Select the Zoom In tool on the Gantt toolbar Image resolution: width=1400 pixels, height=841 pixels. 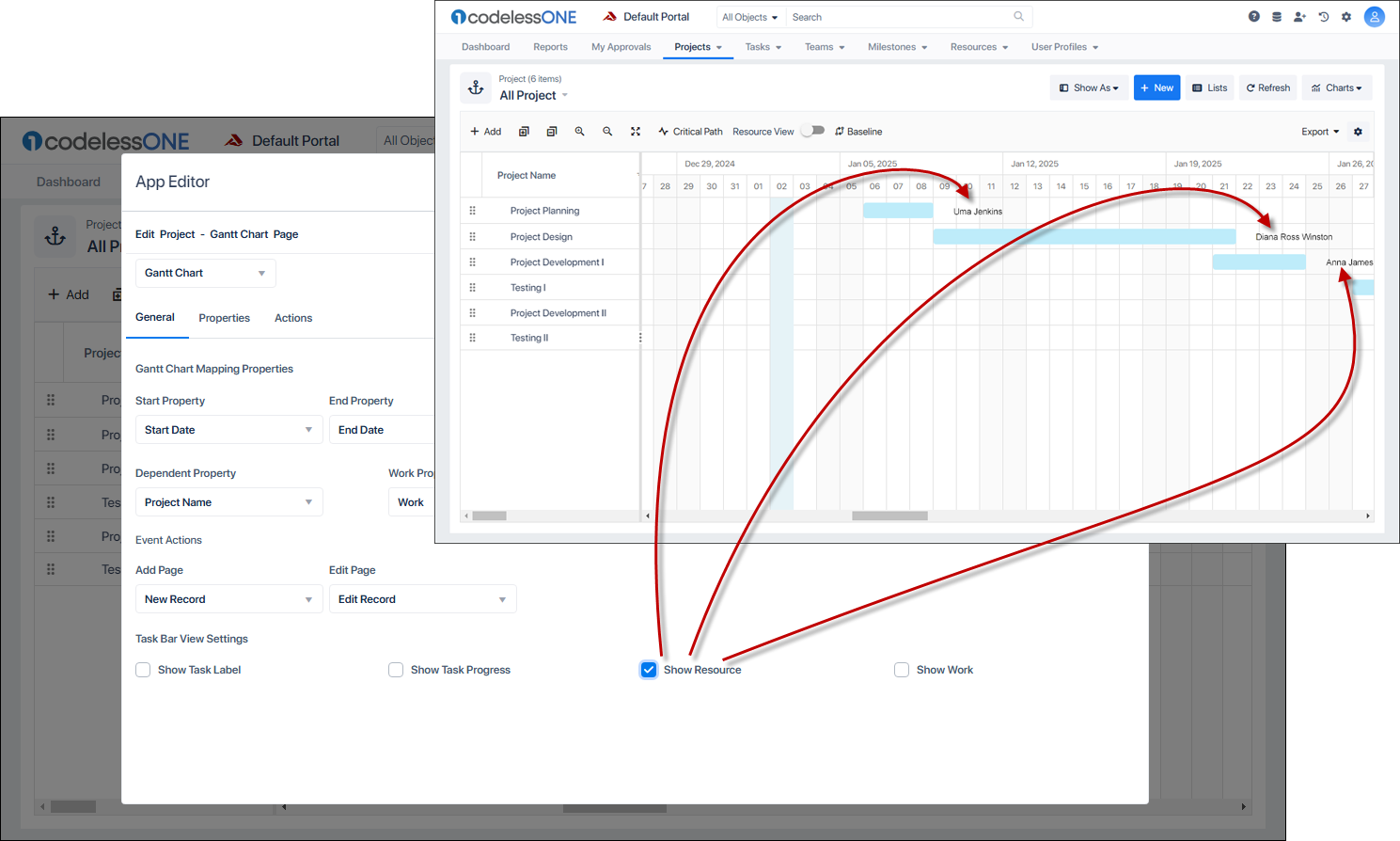tap(580, 132)
